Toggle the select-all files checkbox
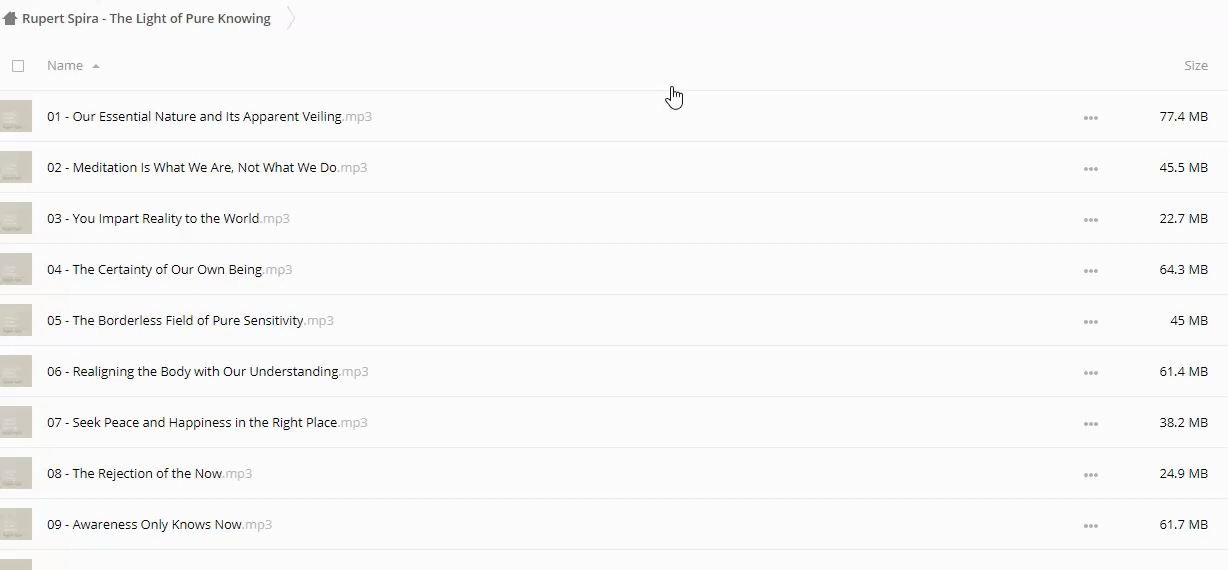 (x=18, y=66)
